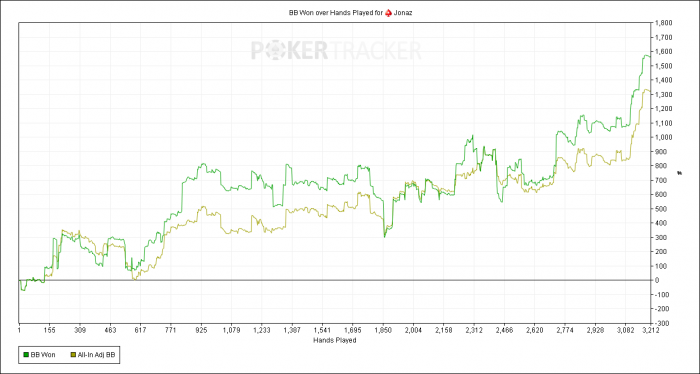Click the y-axis value 500
The width and height of the screenshot is (700, 374).
[x=660, y=209]
